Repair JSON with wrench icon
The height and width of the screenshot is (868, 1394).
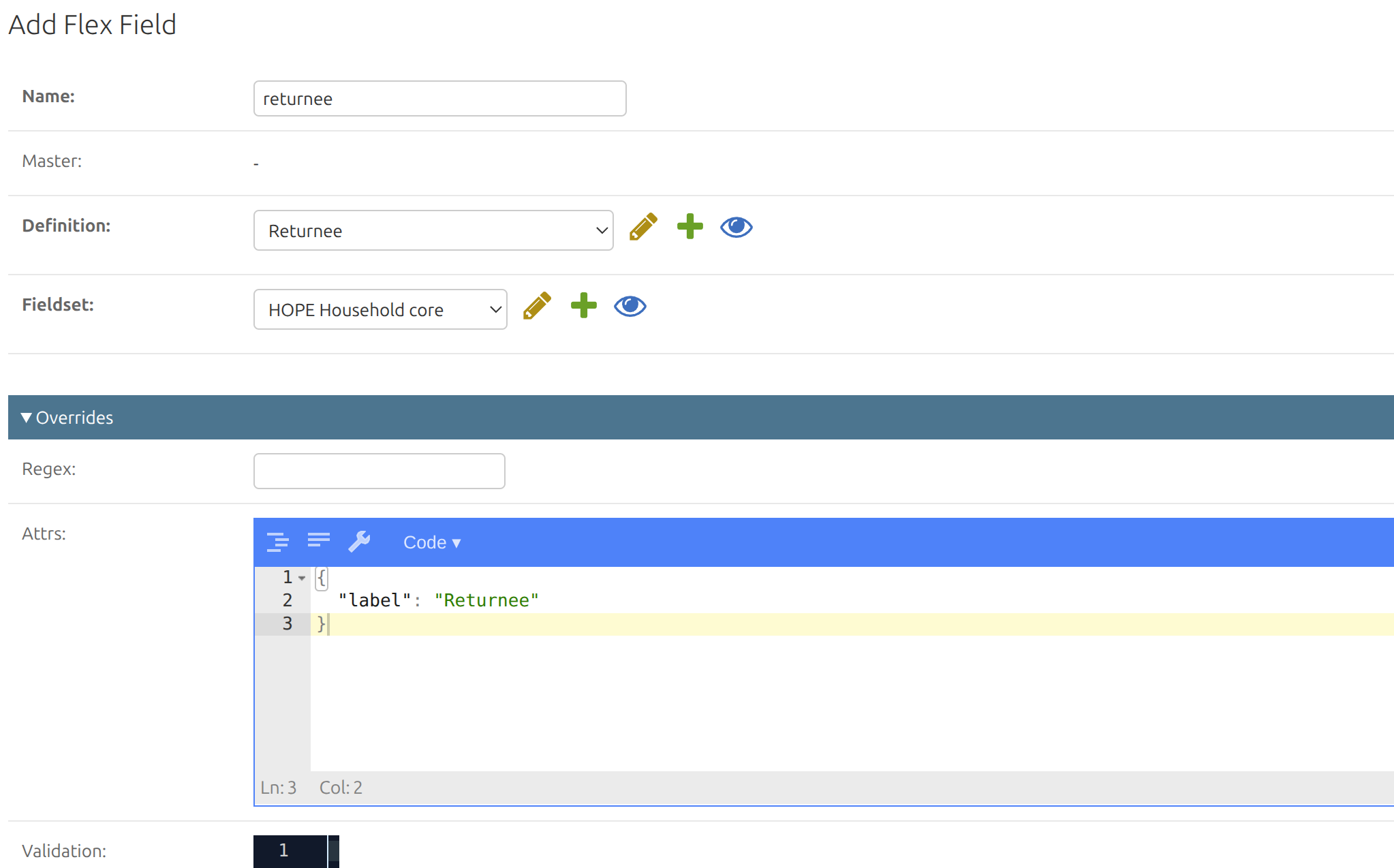point(359,542)
